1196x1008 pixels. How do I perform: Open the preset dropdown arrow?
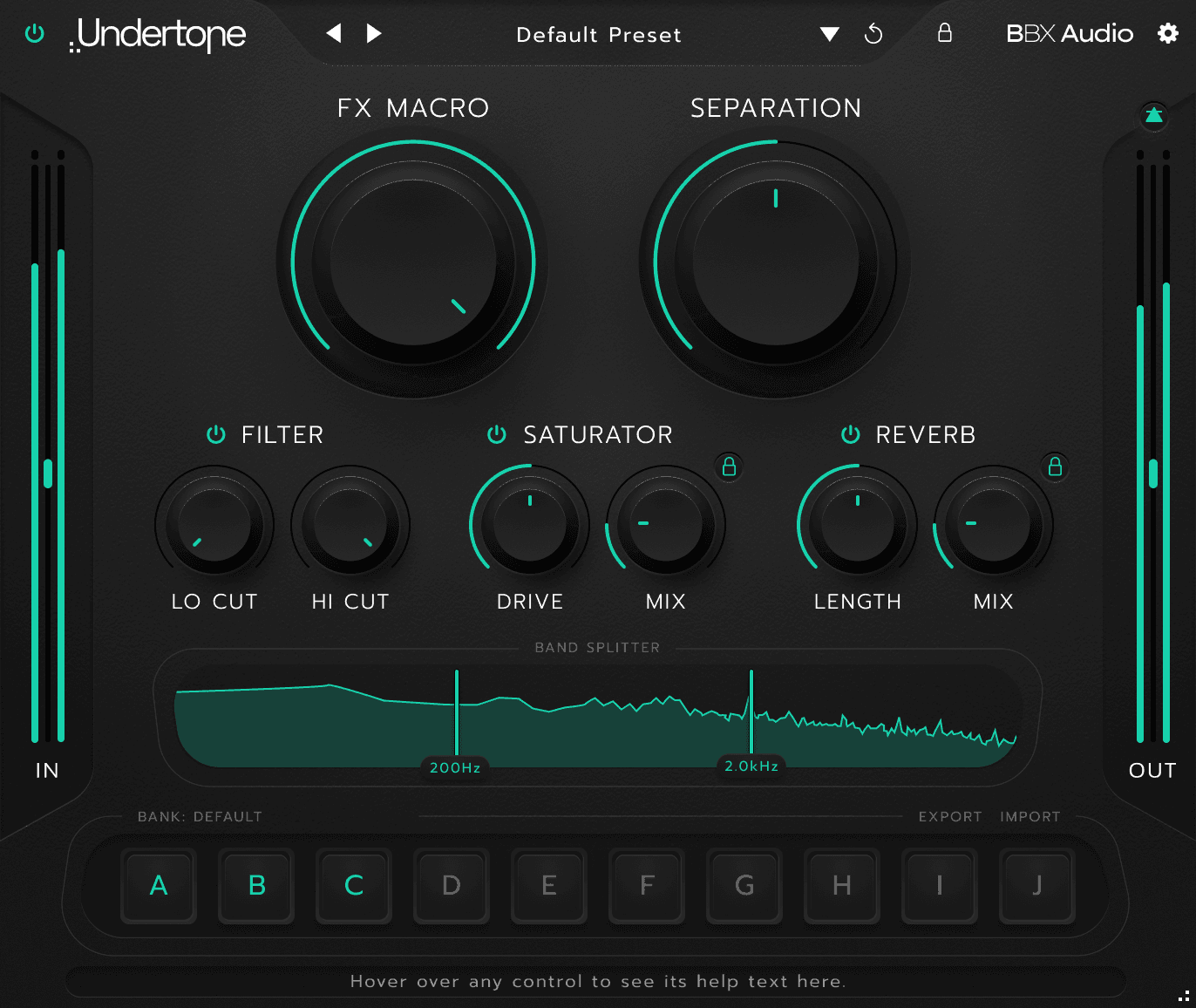pos(829,35)
